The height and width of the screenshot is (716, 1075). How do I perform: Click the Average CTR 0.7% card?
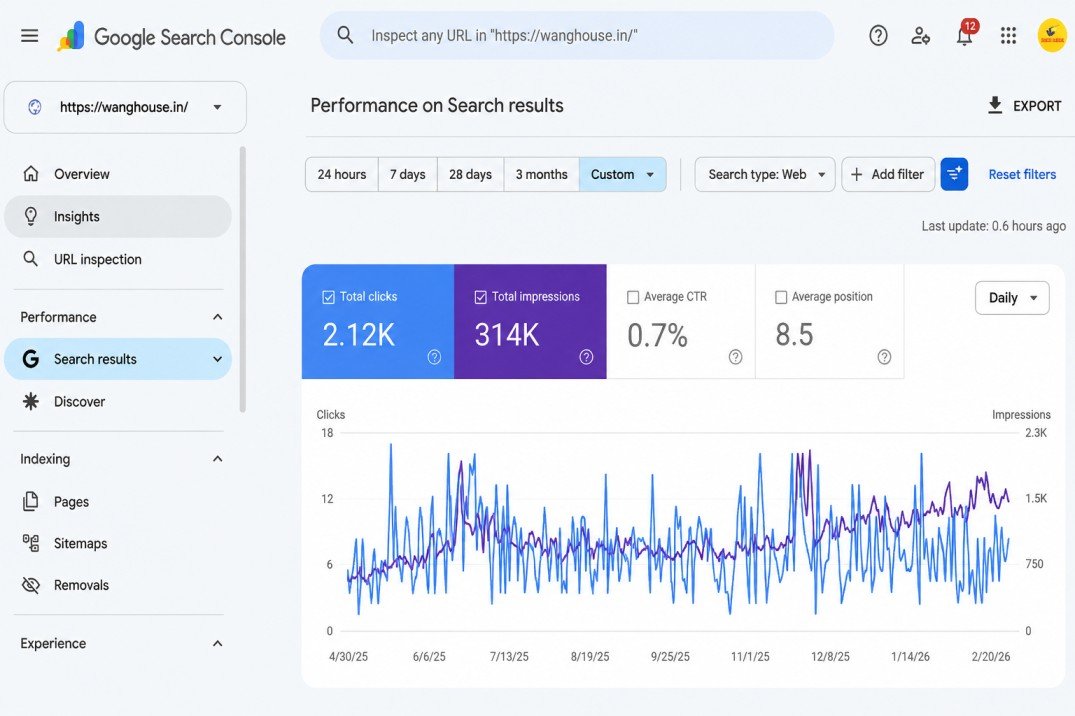tap(681, 322)
